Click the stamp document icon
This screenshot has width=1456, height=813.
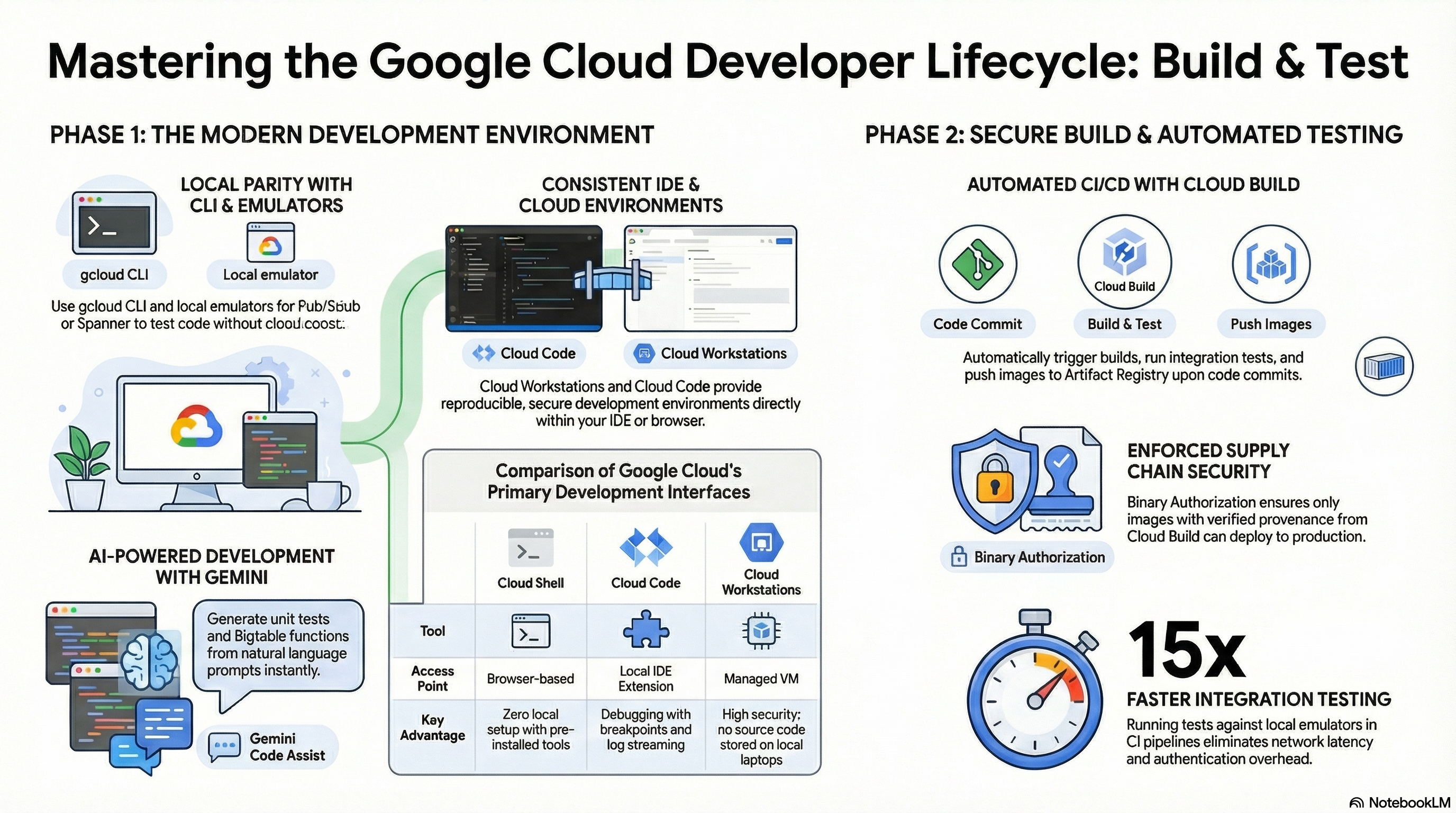click(1062, 478)
